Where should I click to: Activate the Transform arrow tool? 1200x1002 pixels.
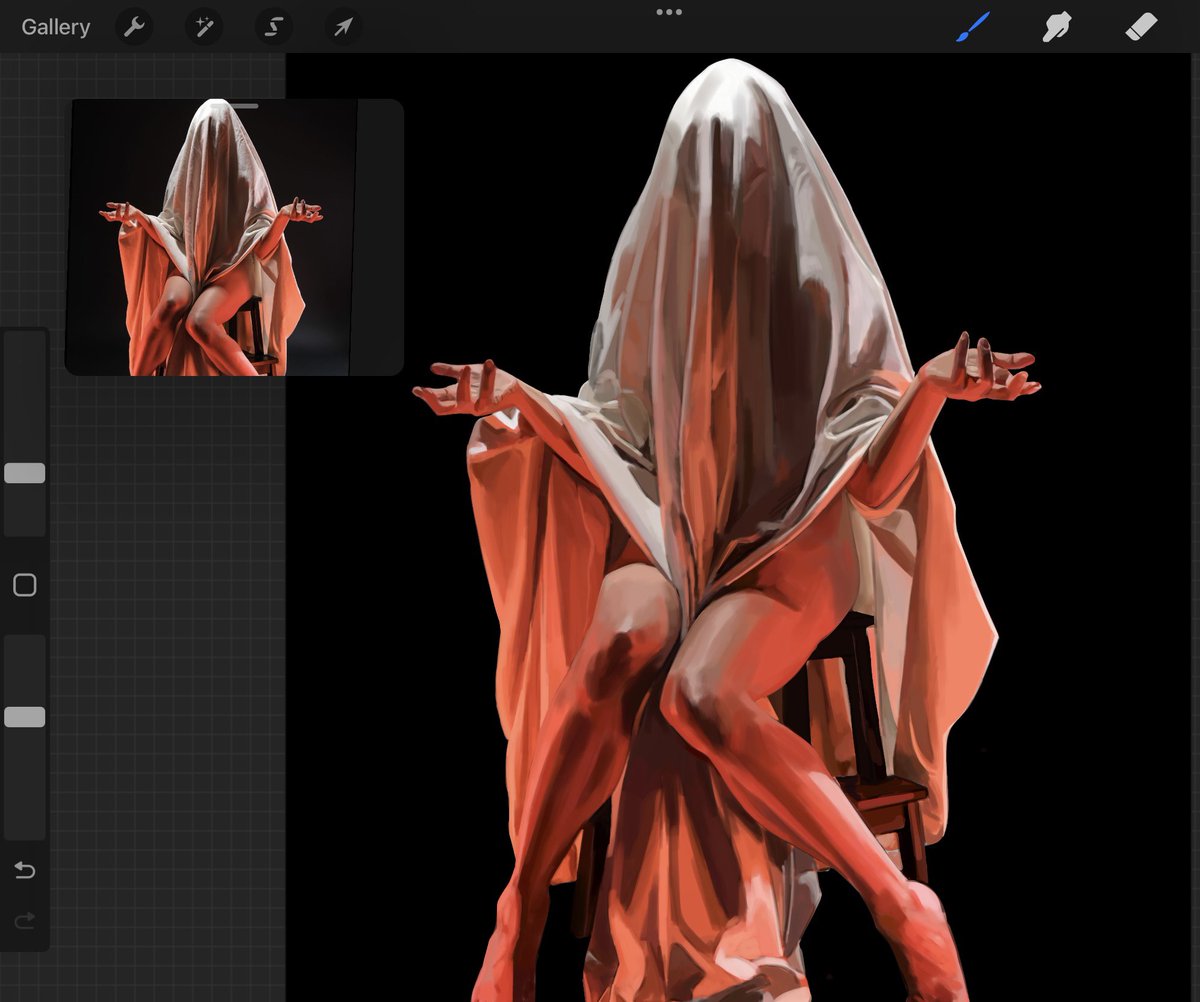click(x=343, y=27)
